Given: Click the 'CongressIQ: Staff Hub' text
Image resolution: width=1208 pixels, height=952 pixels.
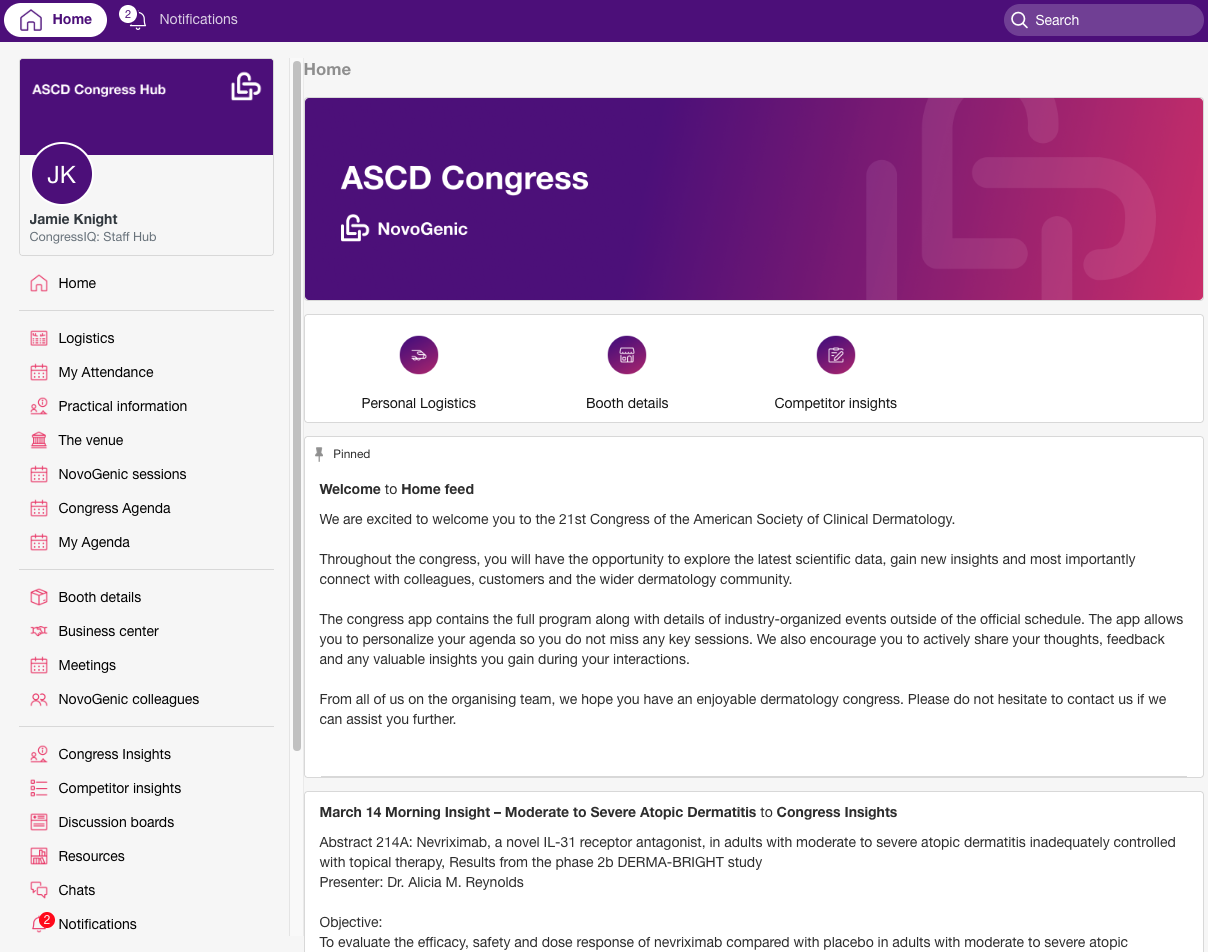Looking at the screenshot, I should pos(93,237).
